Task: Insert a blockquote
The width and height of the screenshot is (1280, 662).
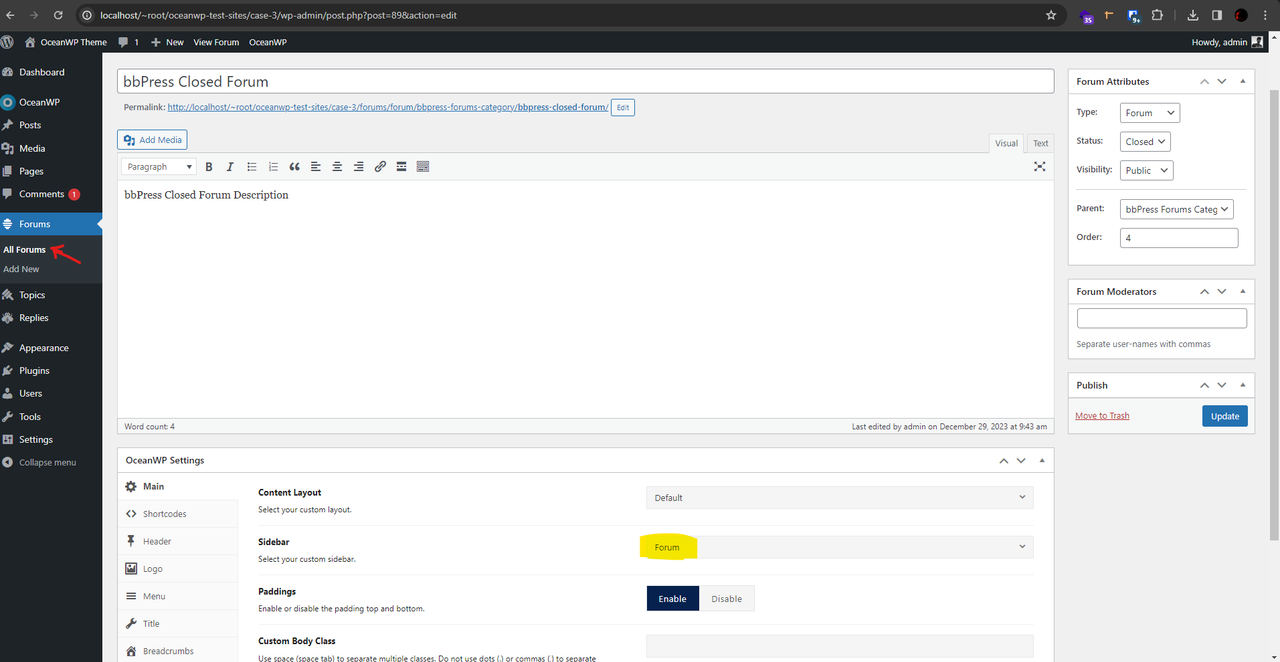Action: [x=294, y=167]
